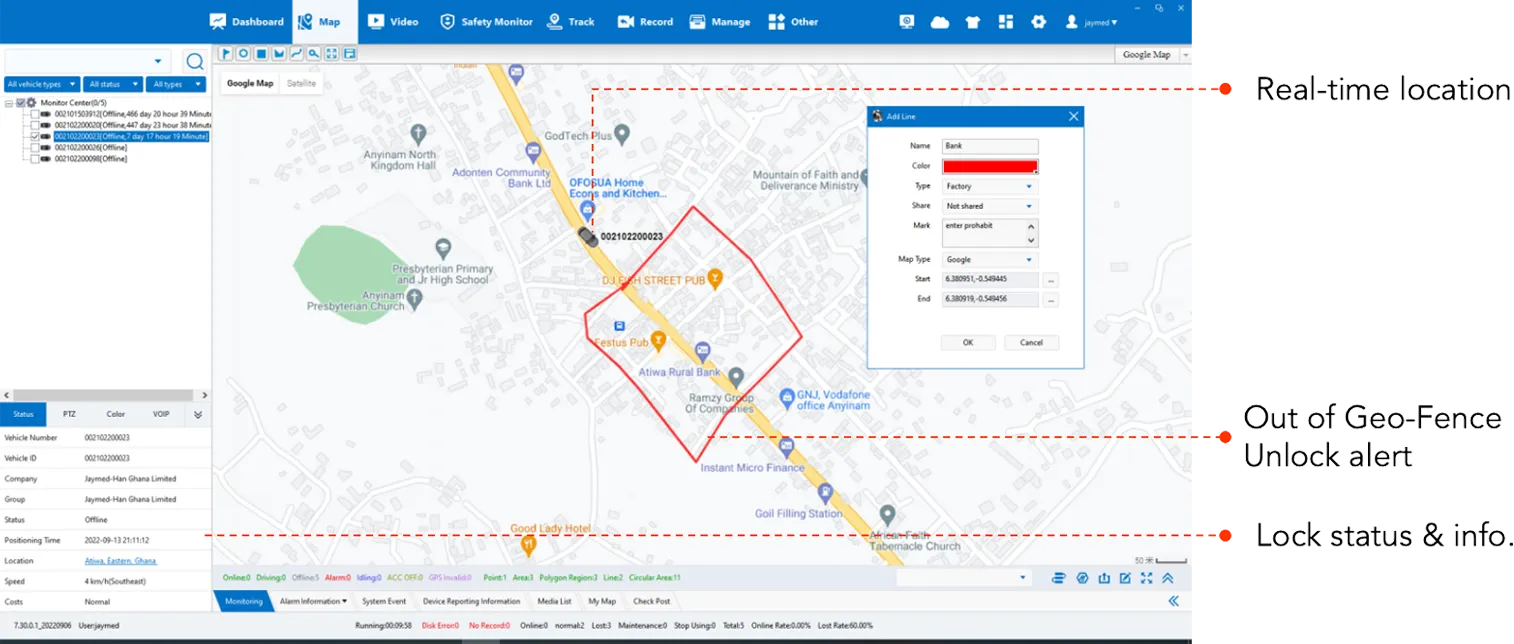Open the Manage module
This screenshot has width=1514, height=644.
coord(719,21)
